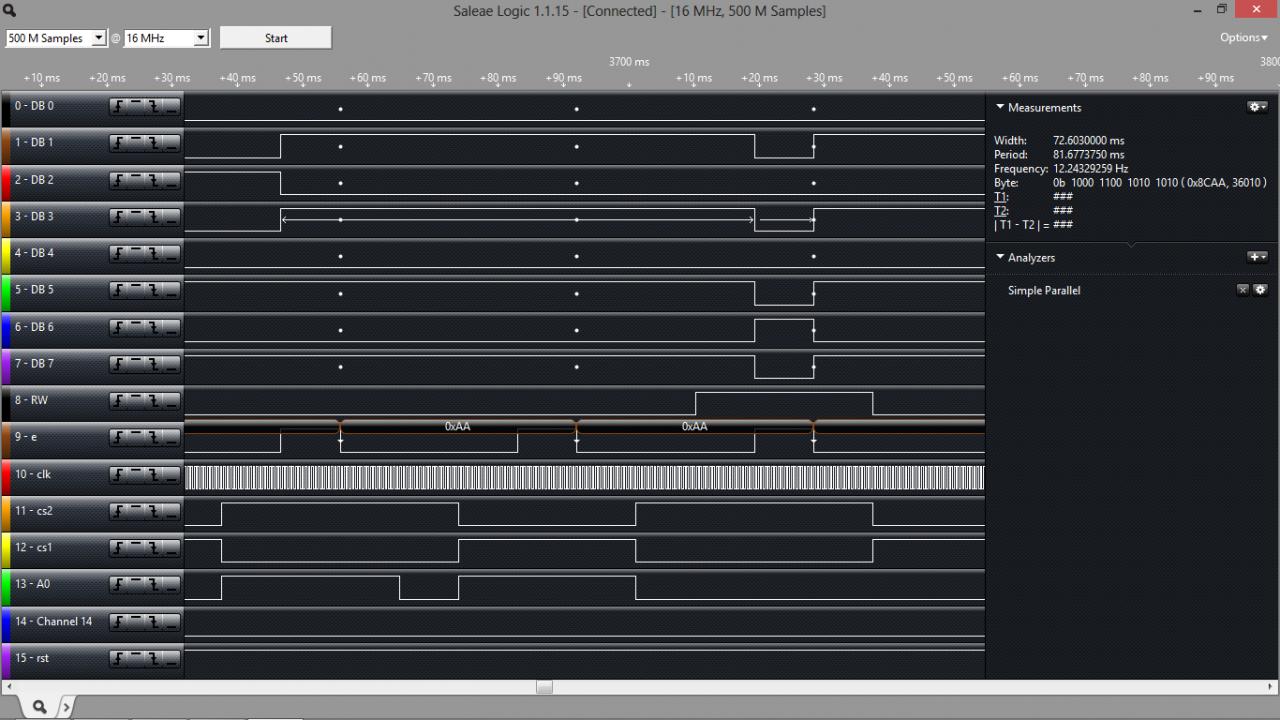1280x720 pixels.
Task: Set falling edge trigger on rst channel
Action: 155,659
